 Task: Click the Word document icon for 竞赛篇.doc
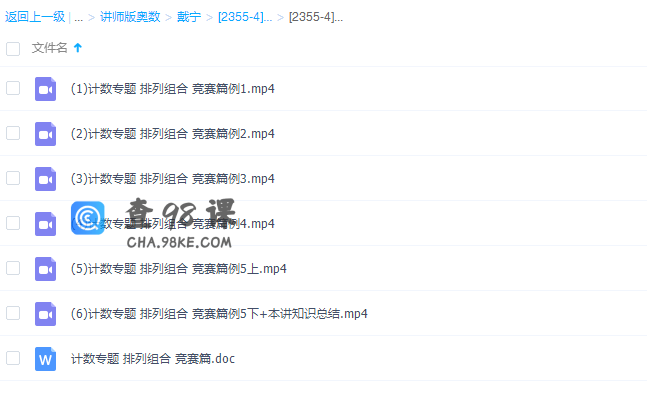coord(45,359)
